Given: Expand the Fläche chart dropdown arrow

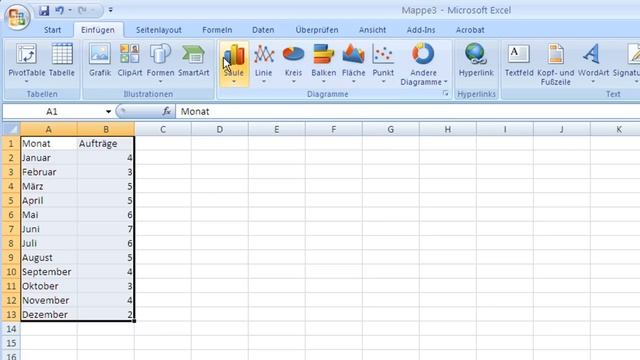Looking at the screenshot, I should pos(353,82).
